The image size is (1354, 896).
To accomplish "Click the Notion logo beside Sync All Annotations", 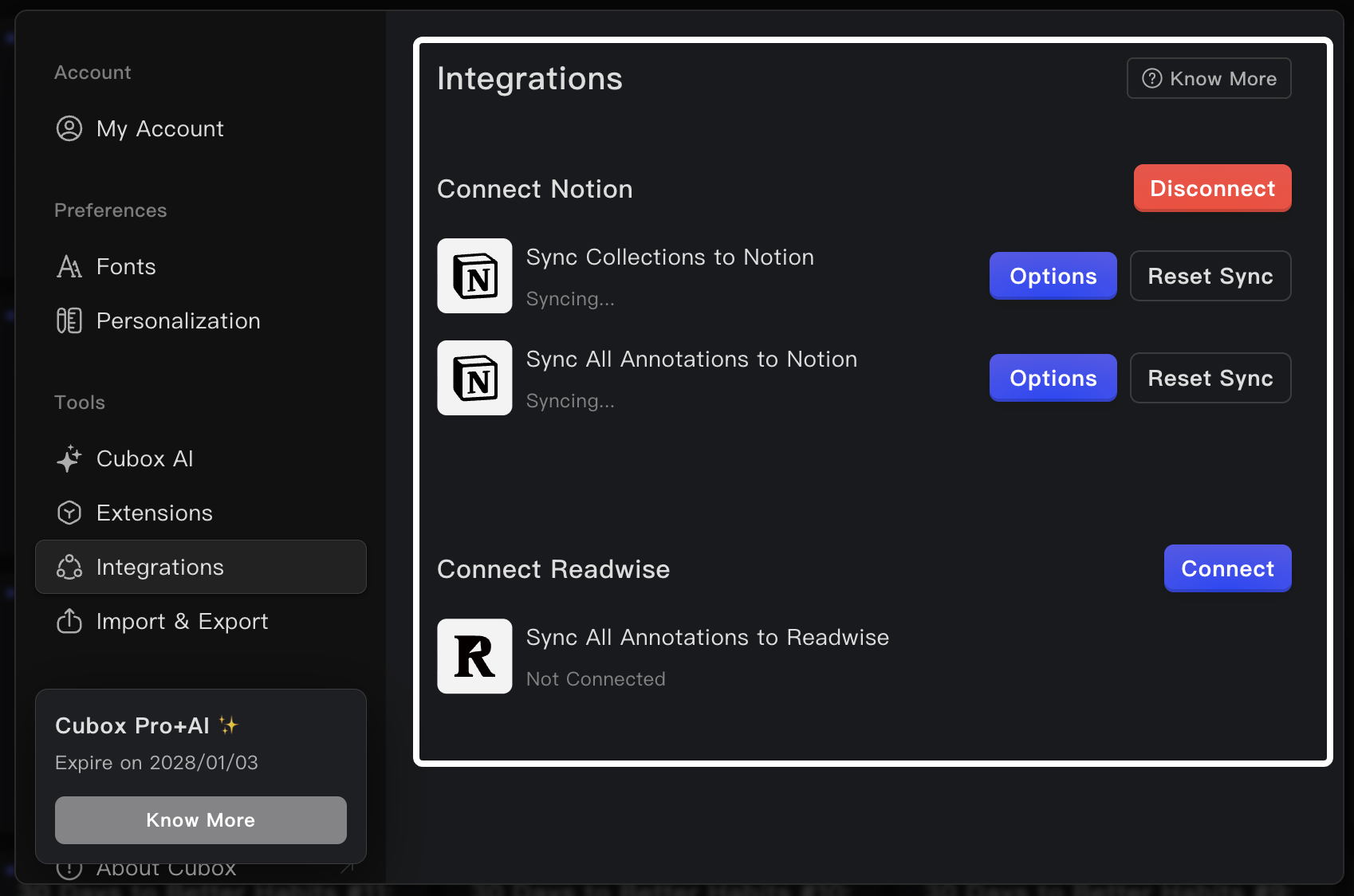I will click(x=474, y=378).
